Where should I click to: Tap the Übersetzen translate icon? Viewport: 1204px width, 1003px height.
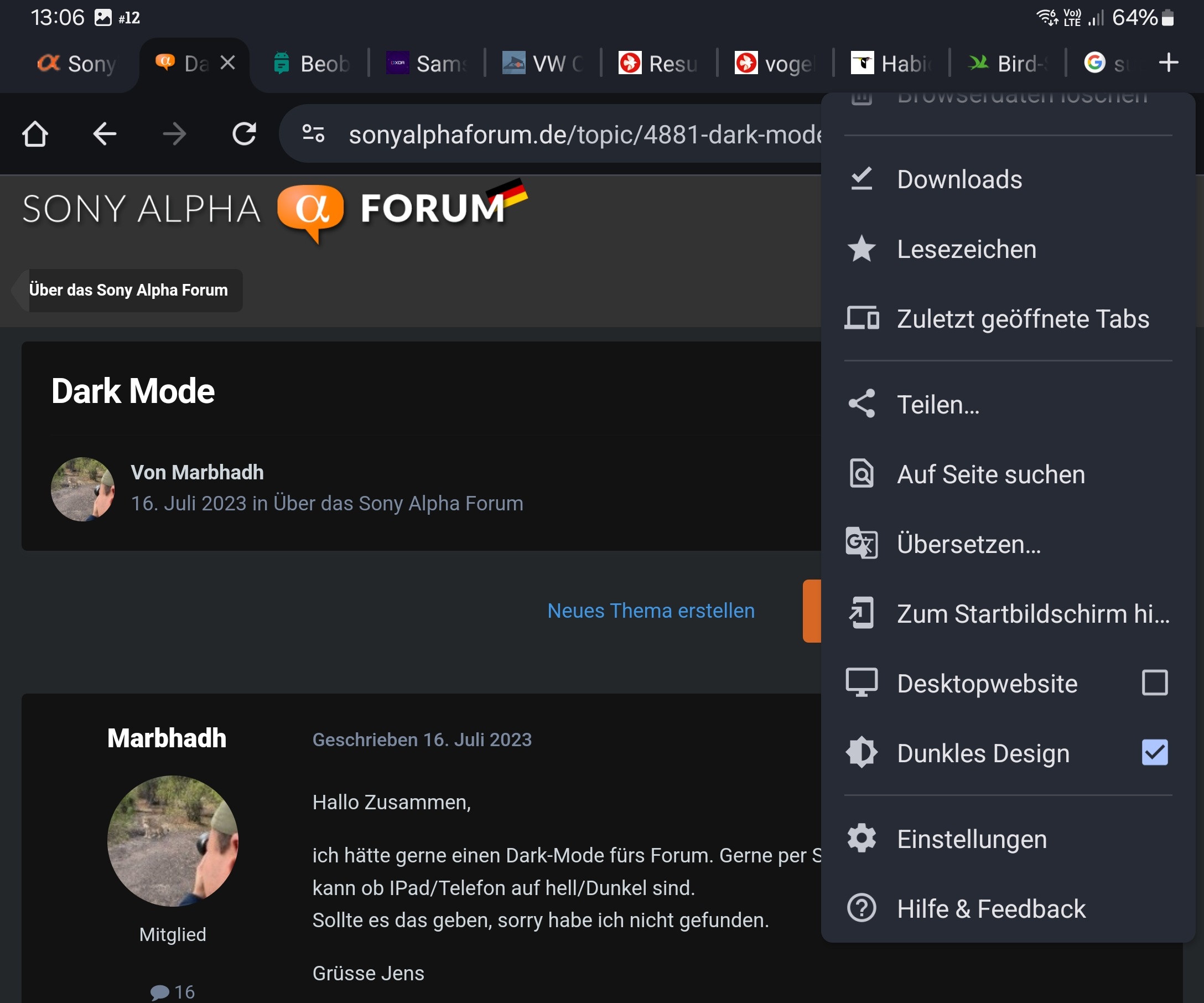coord(862,544)
